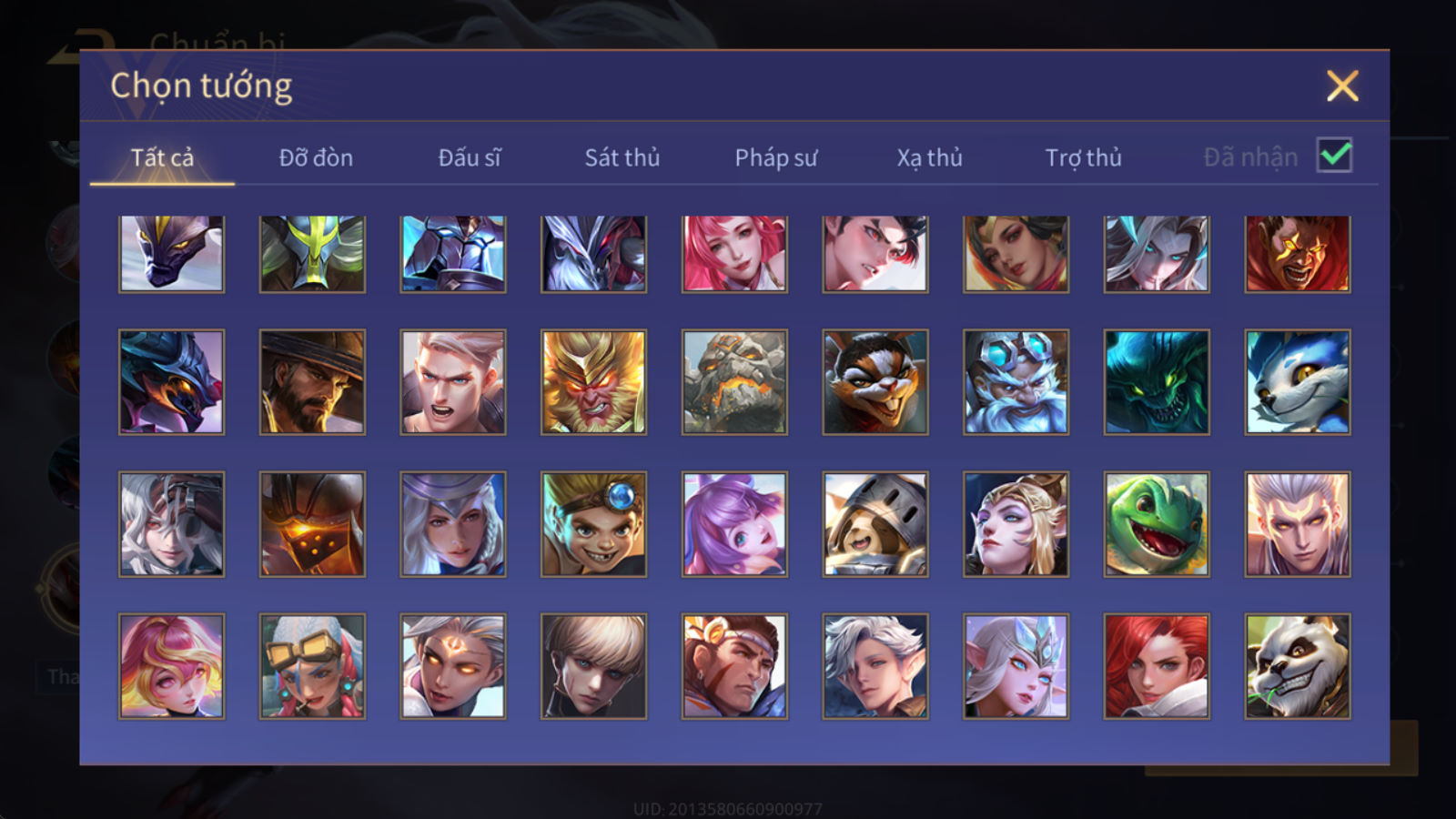
Task: Select the blue-bearded dwarf with goggles
Action: [x=1016, y=382]
